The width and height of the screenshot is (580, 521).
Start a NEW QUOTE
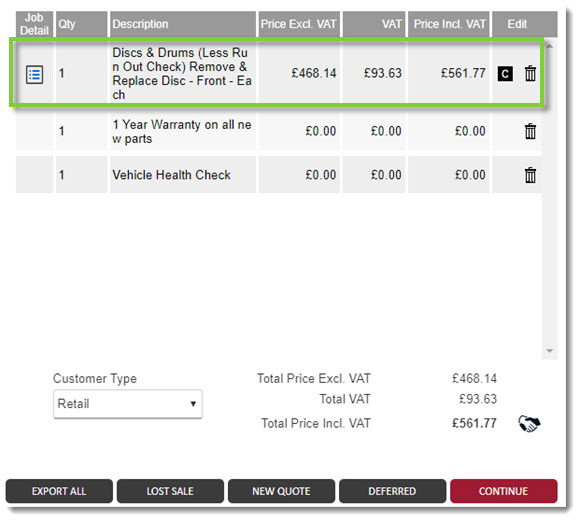(281, 491)
